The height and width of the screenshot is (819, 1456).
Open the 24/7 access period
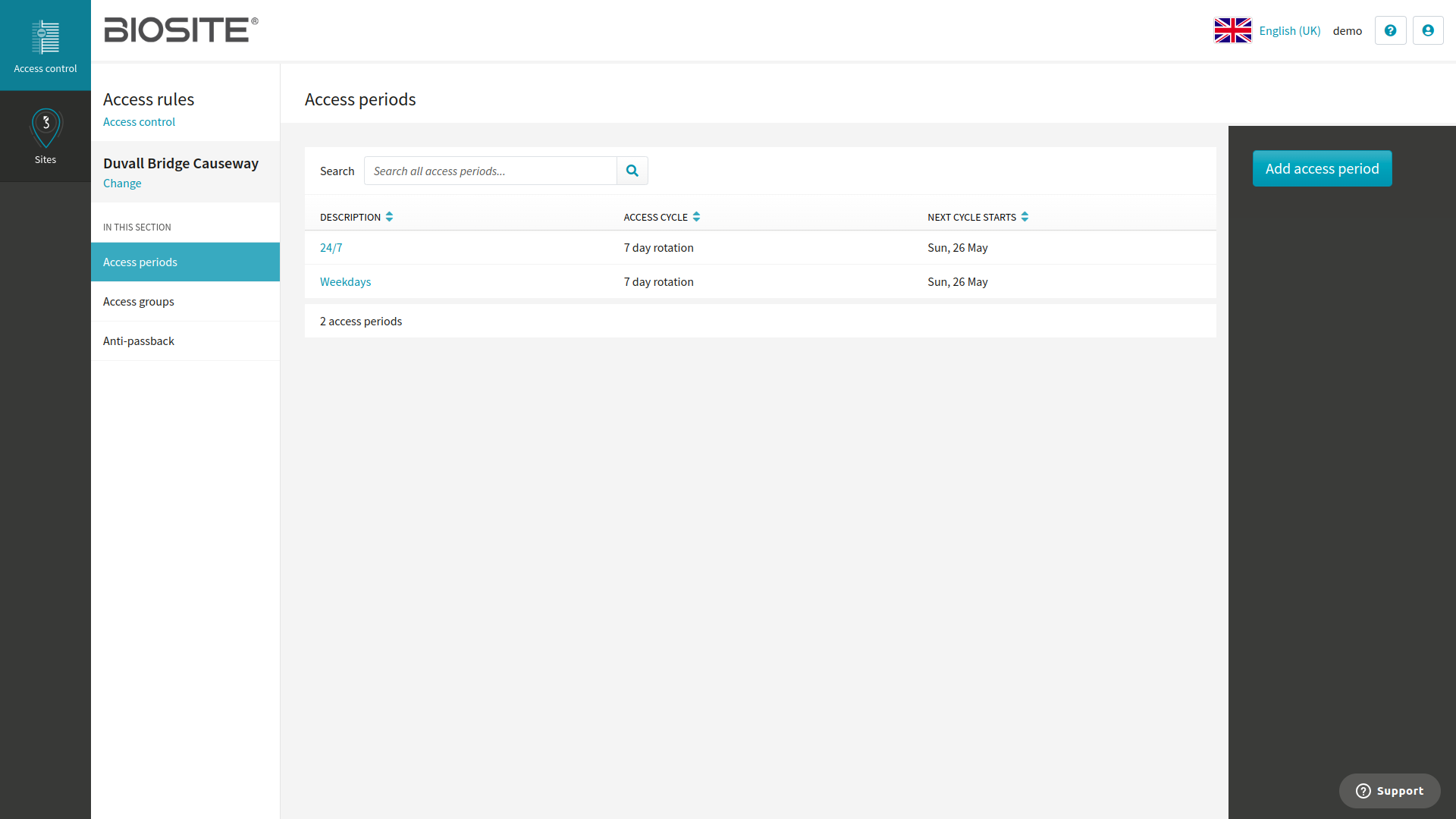tap(331, 248)
